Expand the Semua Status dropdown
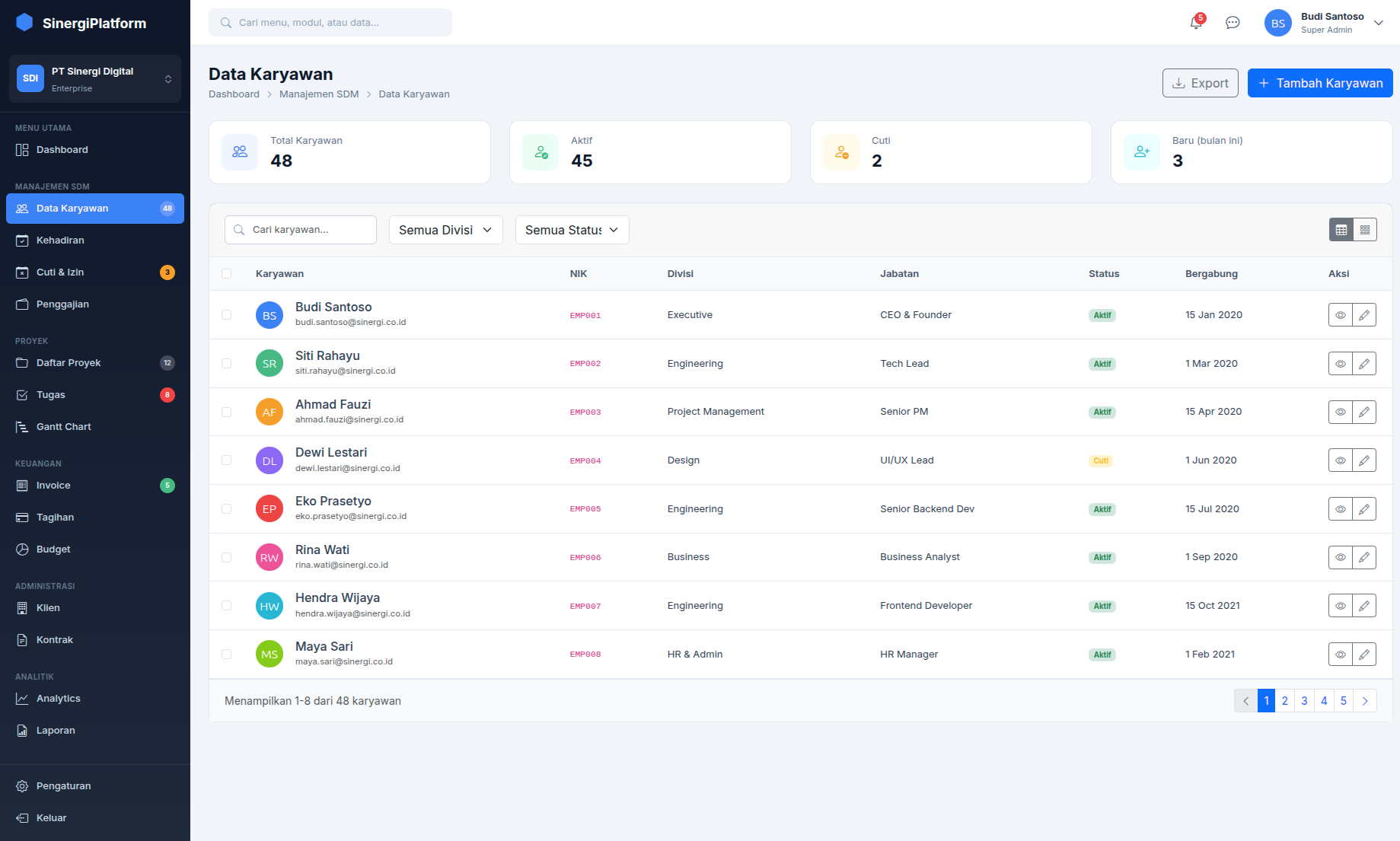1400x841 pixels. click(x=572, y=230)
